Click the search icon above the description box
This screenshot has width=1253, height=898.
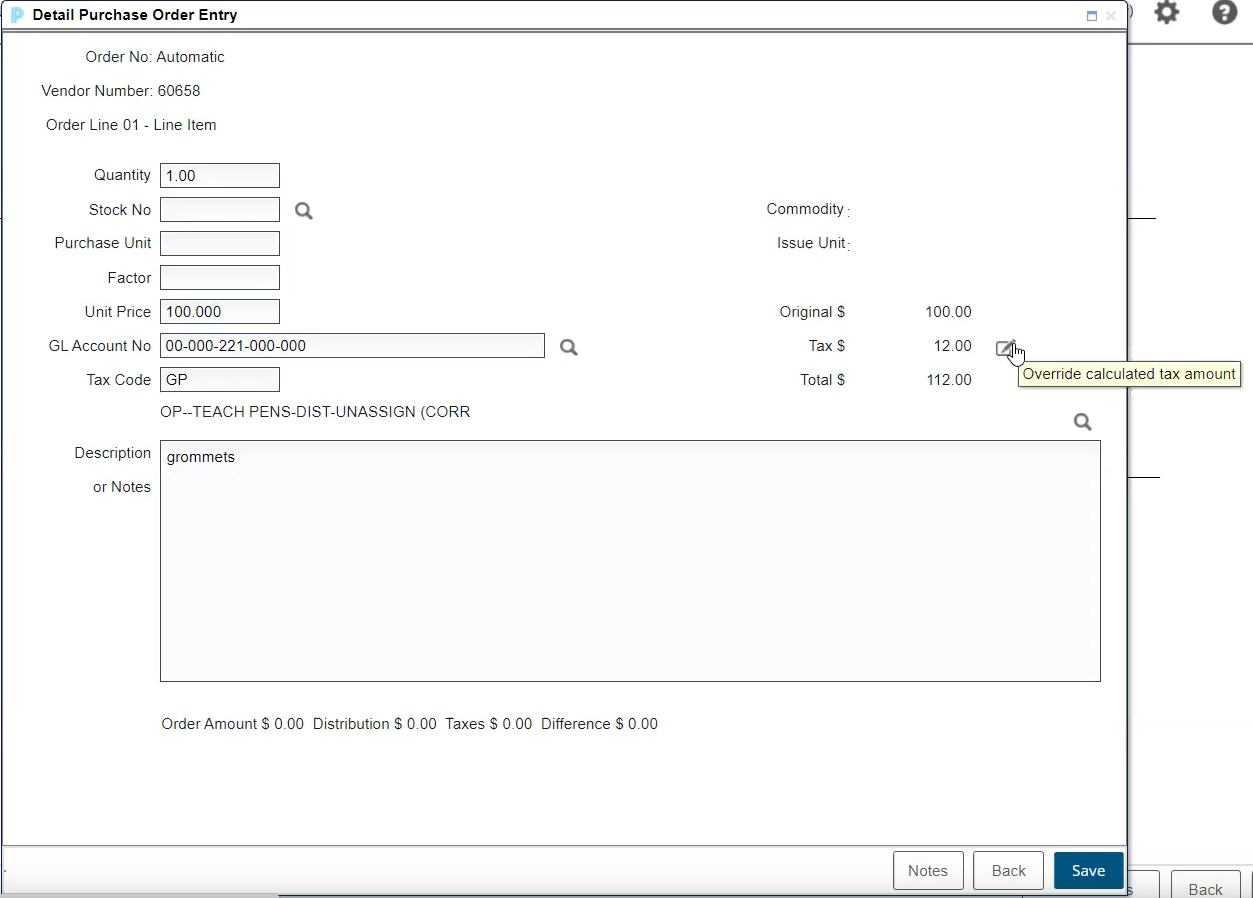click(1082, 422)
